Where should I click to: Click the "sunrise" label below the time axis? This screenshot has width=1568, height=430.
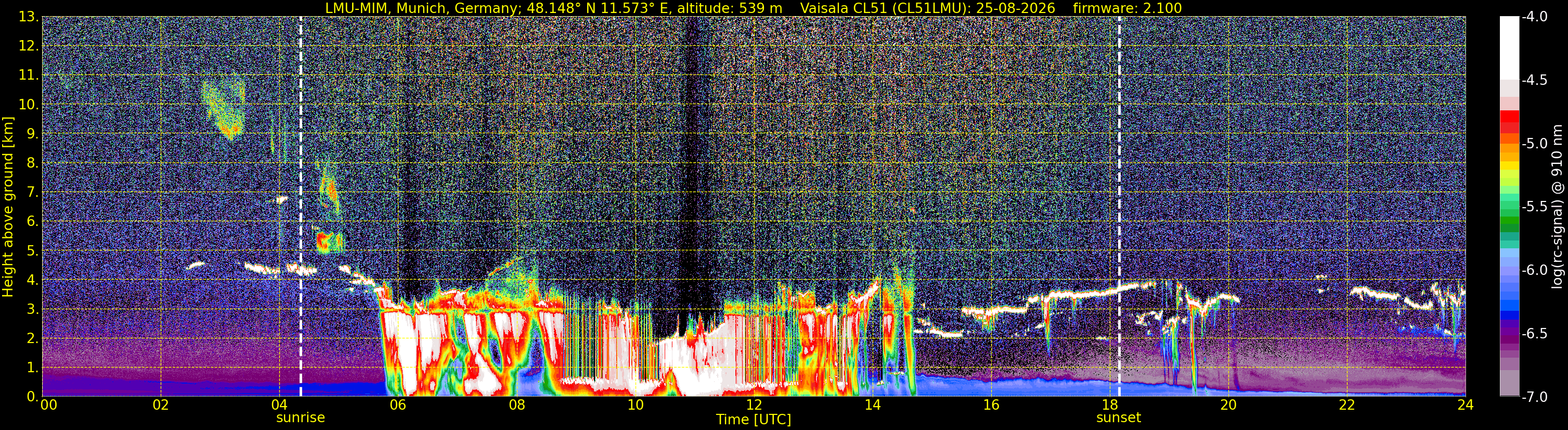(301, 418)
